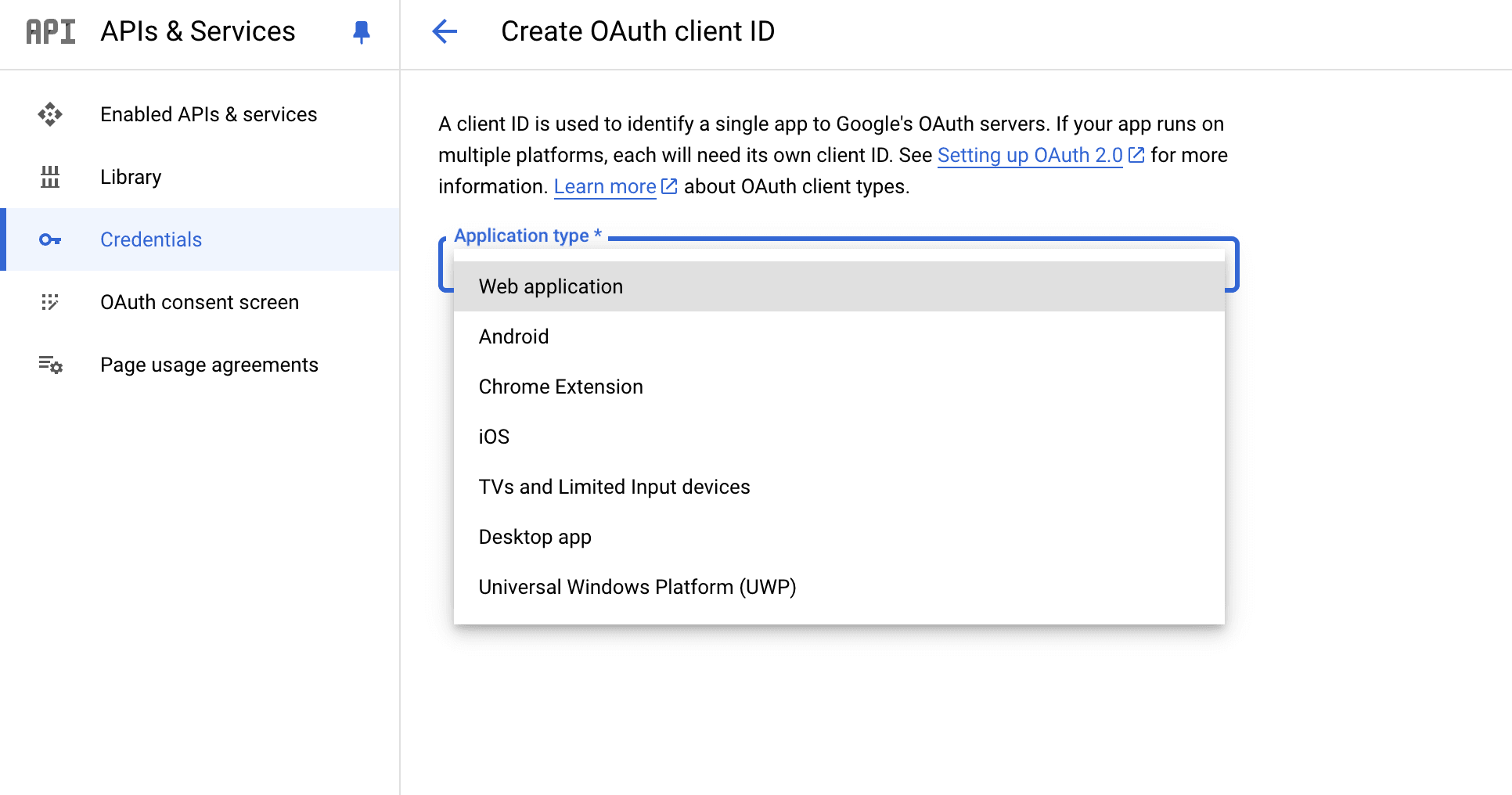Viewport: 1512px width, 795px height.
Task: Open Enabled APIs & services page
Action: click(200, 114)
